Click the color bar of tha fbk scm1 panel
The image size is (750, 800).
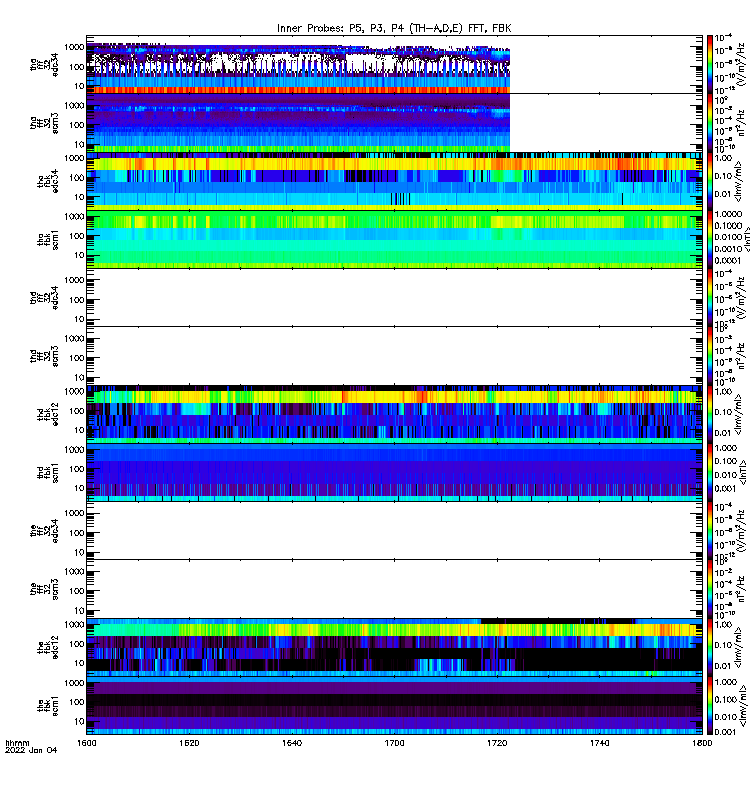click(x=710, y=239)
